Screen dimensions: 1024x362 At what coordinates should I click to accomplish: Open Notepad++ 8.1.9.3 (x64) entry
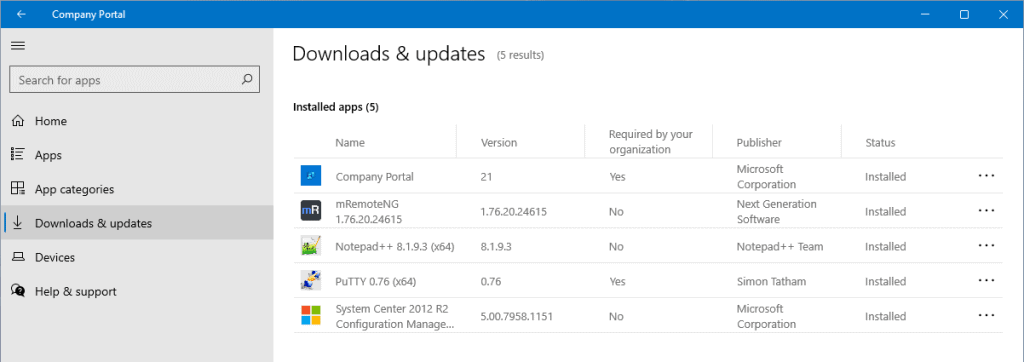point(394,246)
